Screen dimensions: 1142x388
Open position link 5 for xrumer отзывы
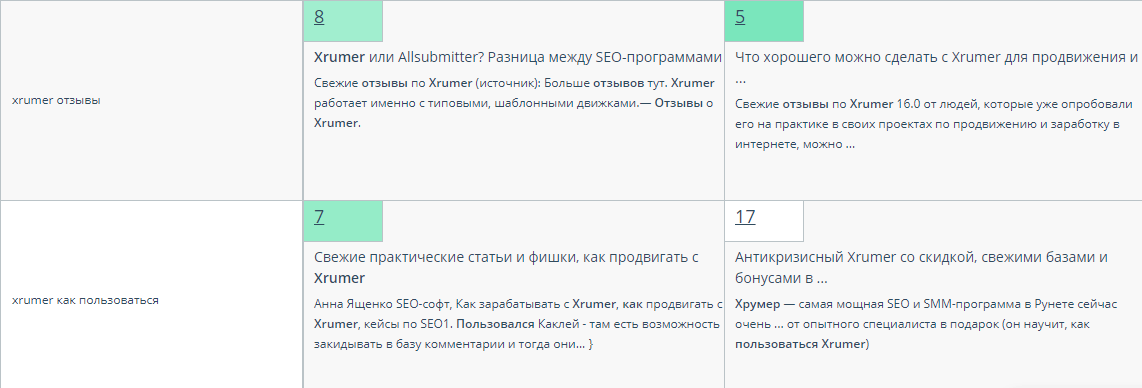tap(740, 17)
